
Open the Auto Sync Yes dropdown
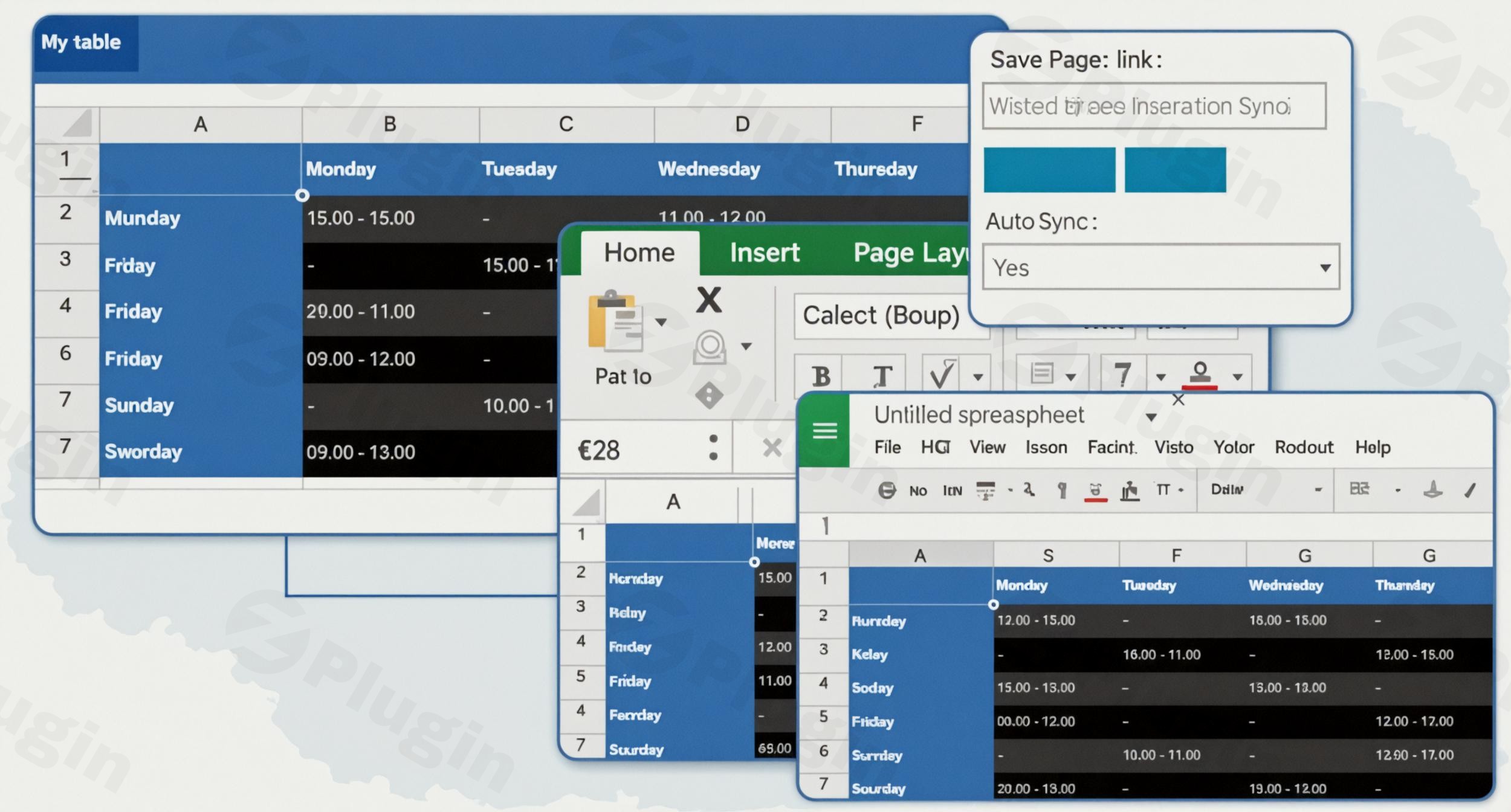click(1160, 267)
